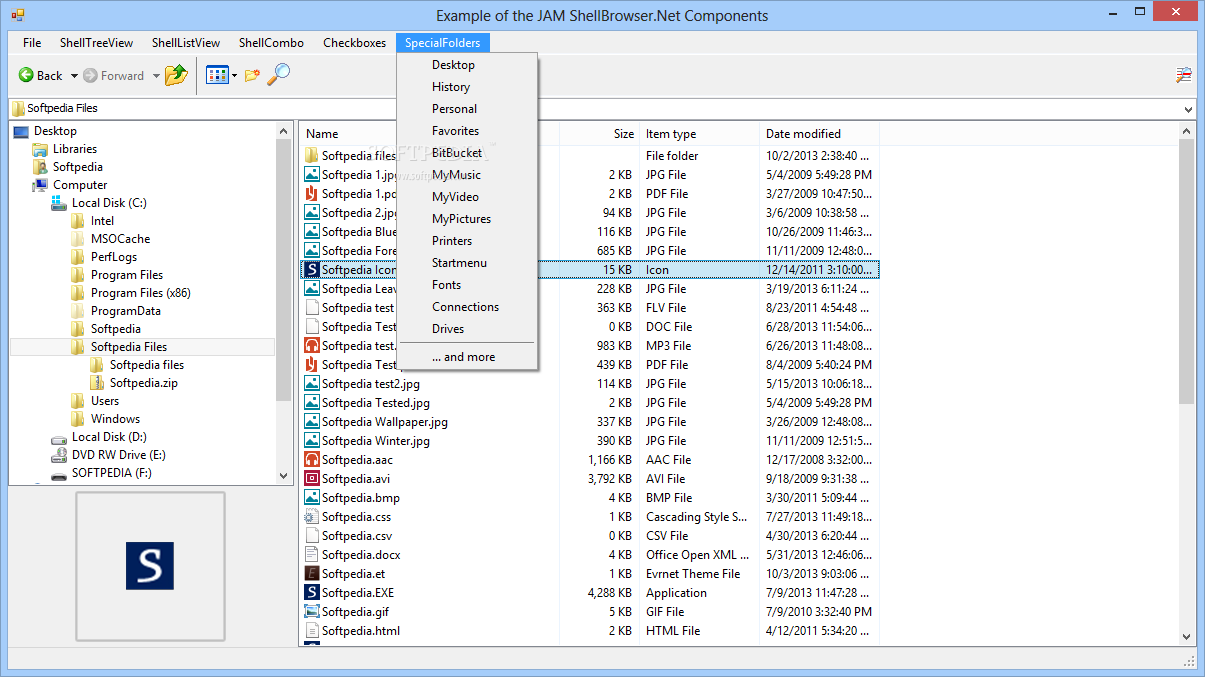Screen dimensions: 1205x677
Task: Click the tree view scroll up arrow
Action: pyautogui.click(x=283, y=130)
